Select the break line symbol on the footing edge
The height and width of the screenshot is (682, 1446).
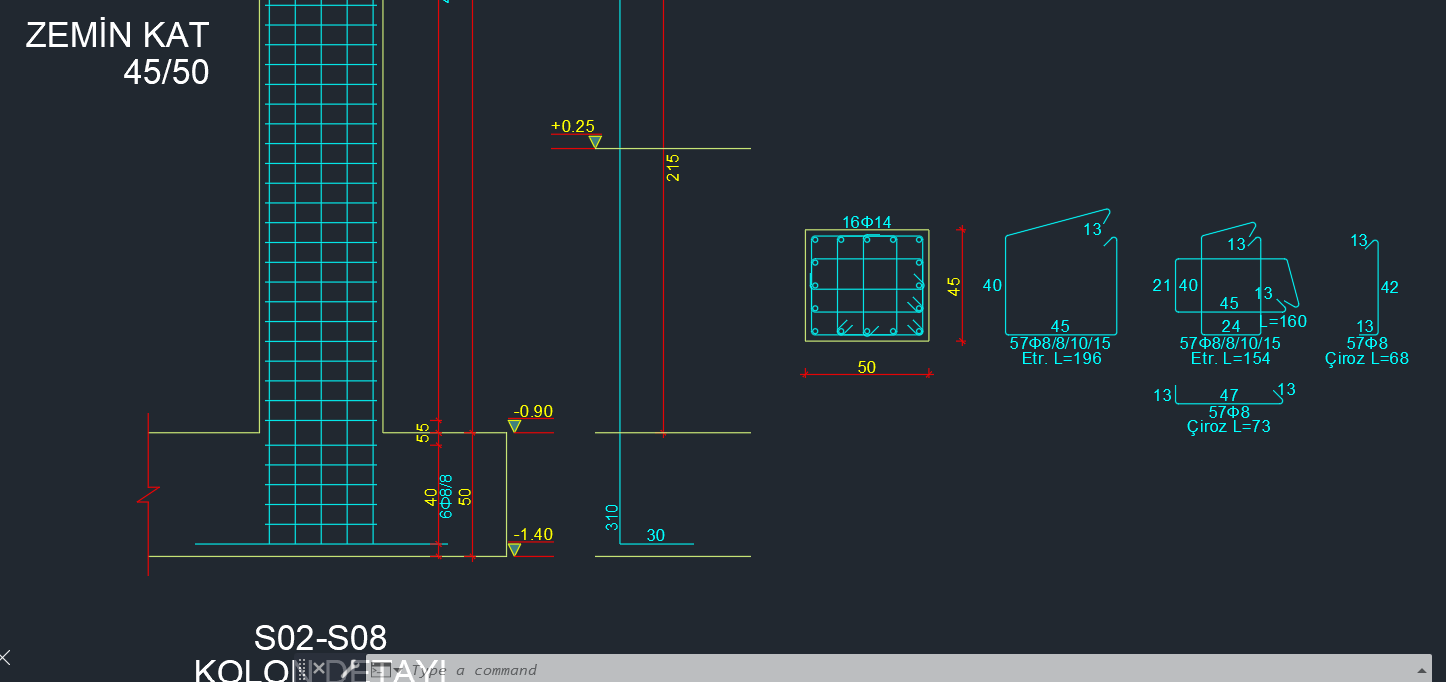point(149,495)
